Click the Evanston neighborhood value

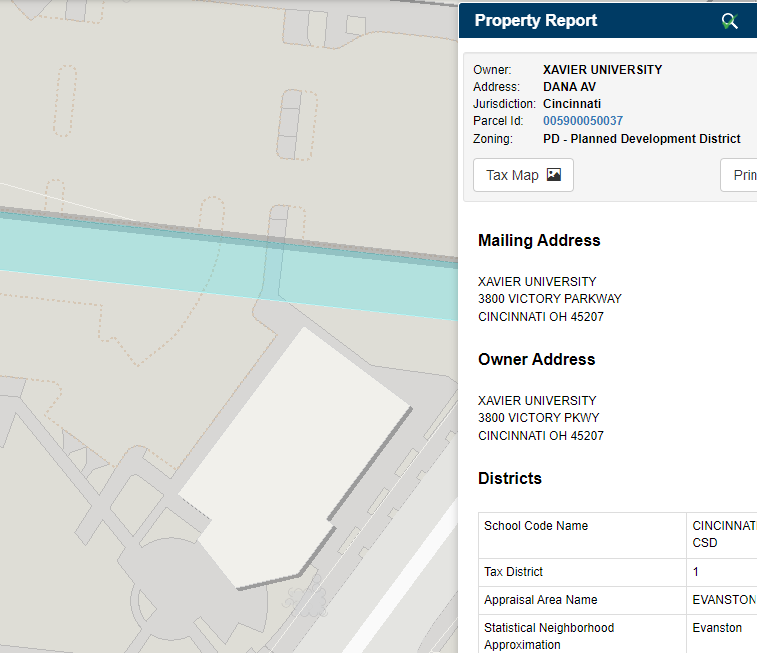click(717, 628)
